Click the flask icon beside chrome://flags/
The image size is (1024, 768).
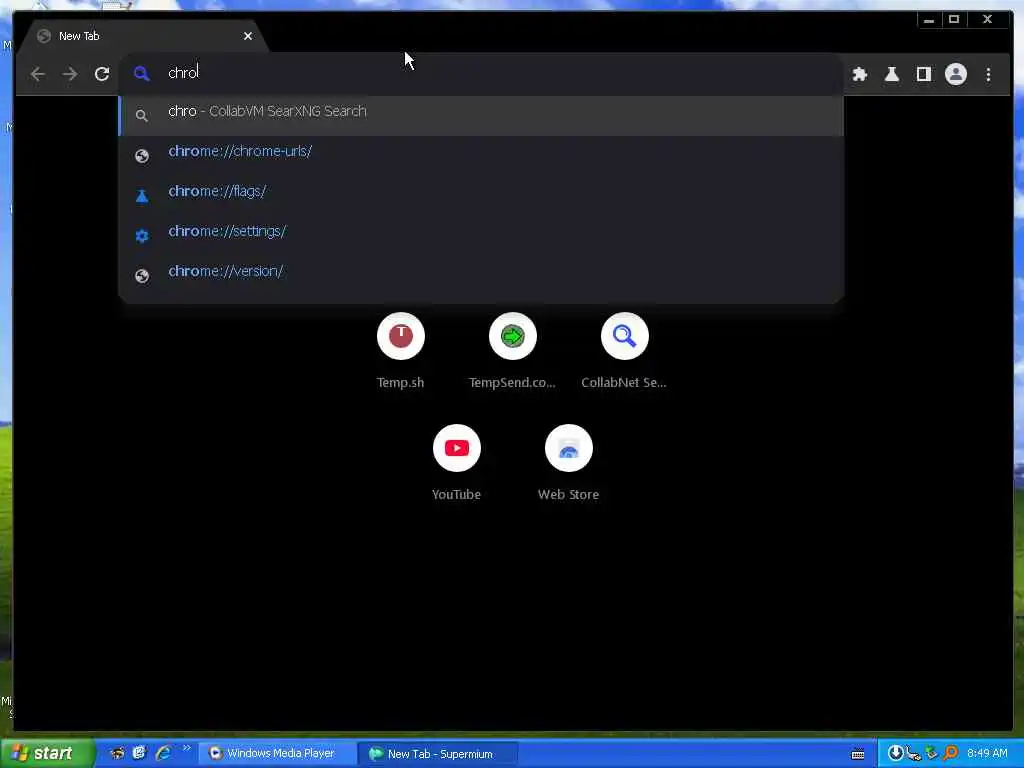coord(142,196)
